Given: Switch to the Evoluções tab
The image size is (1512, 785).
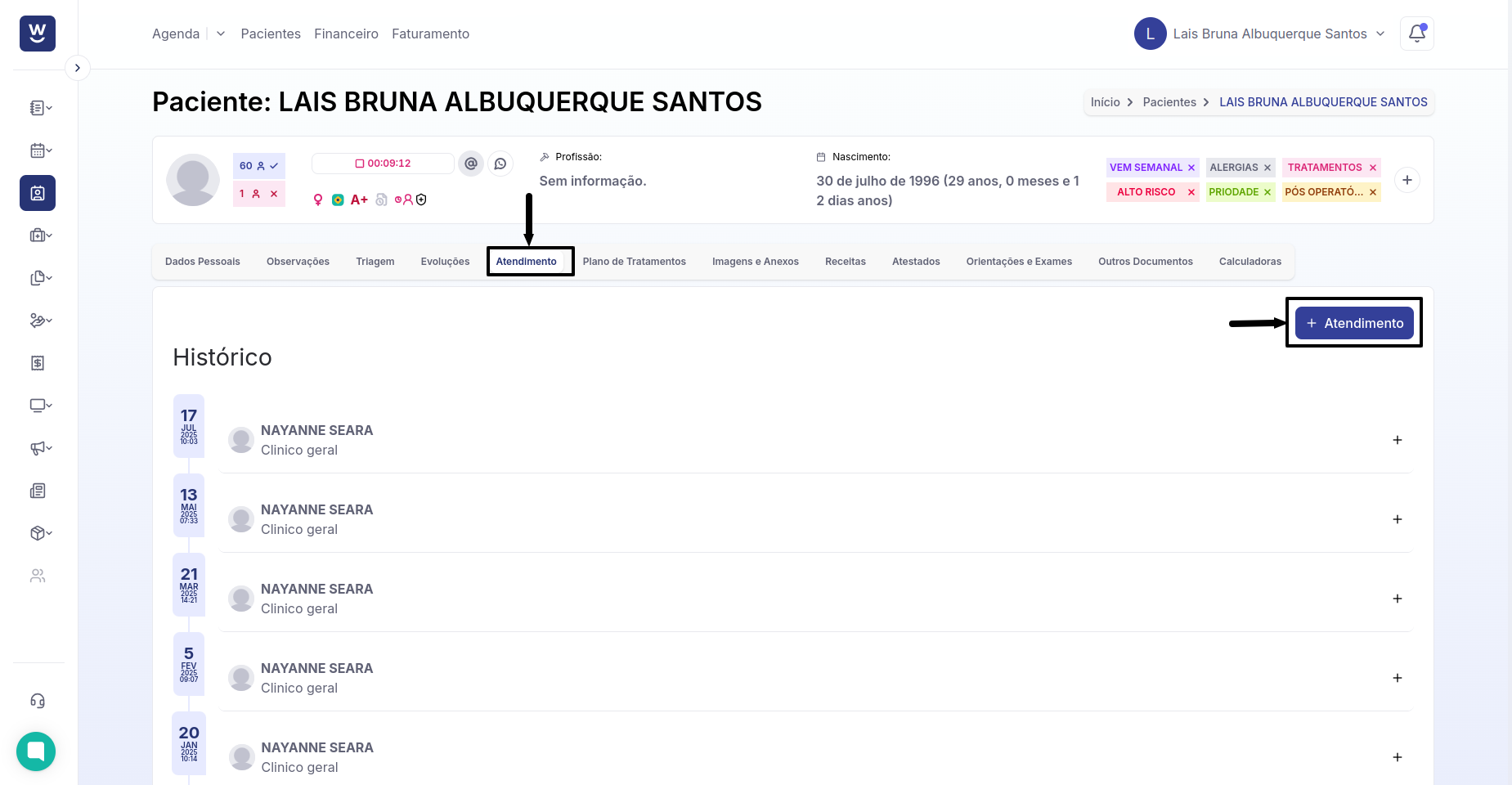Looking at the screenshot, I should tap(445, 262).
